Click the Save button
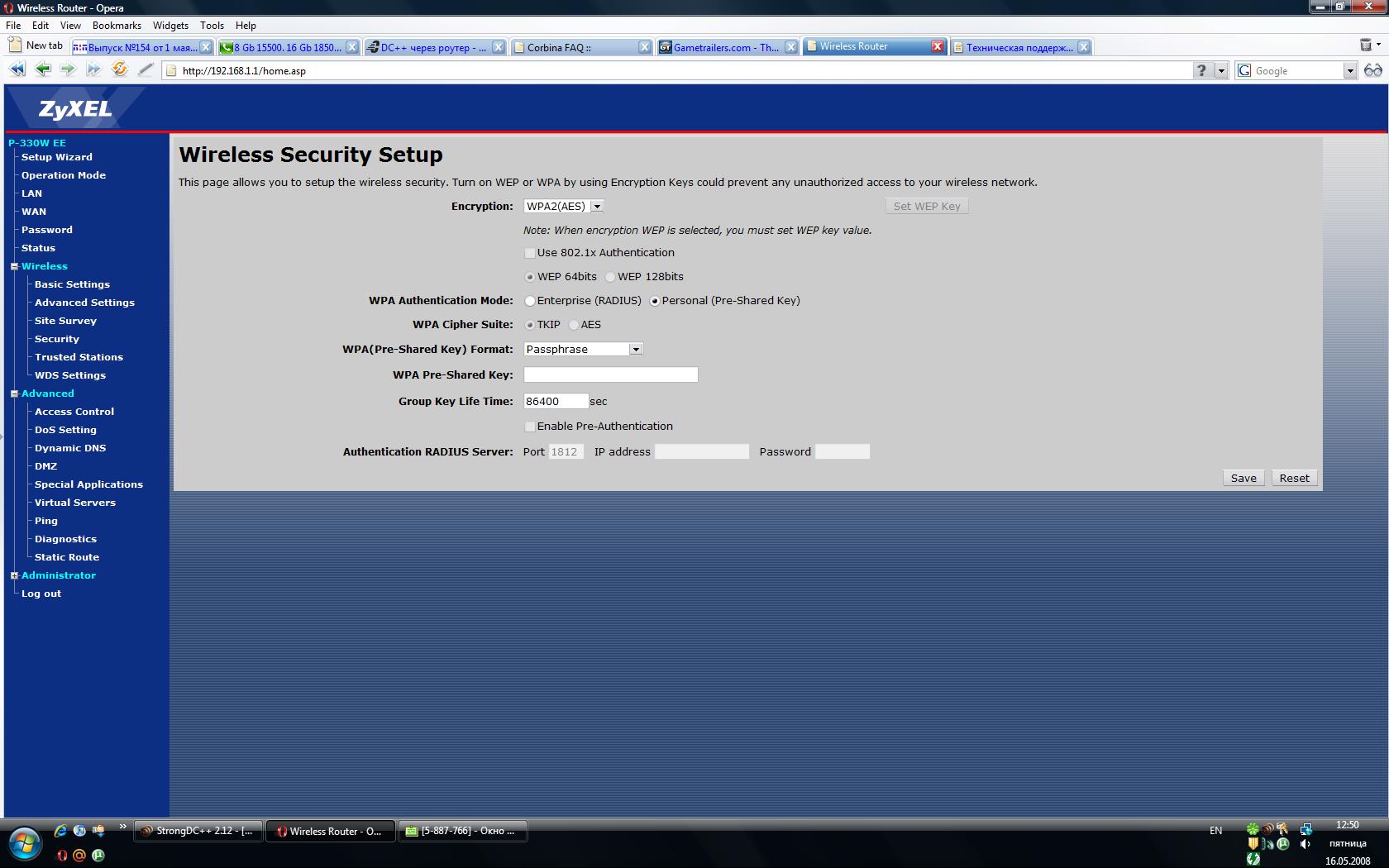Screen dimensions: 1389x868 pyautogui.click(x=1243, y=478)
